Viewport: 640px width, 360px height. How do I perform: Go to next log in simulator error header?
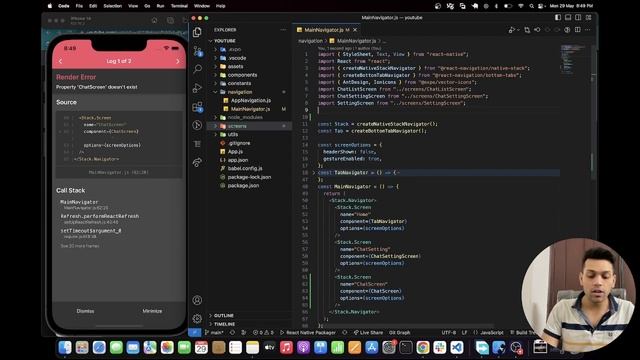coord(178,61)
